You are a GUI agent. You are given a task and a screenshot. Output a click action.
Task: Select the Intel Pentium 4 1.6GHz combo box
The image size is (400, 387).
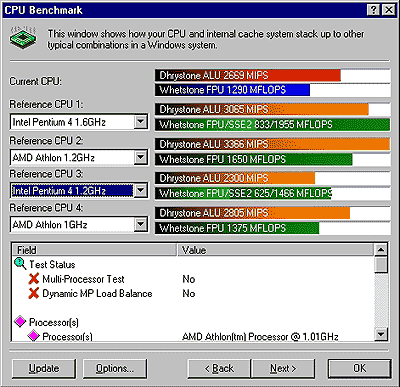pos(79,122)
